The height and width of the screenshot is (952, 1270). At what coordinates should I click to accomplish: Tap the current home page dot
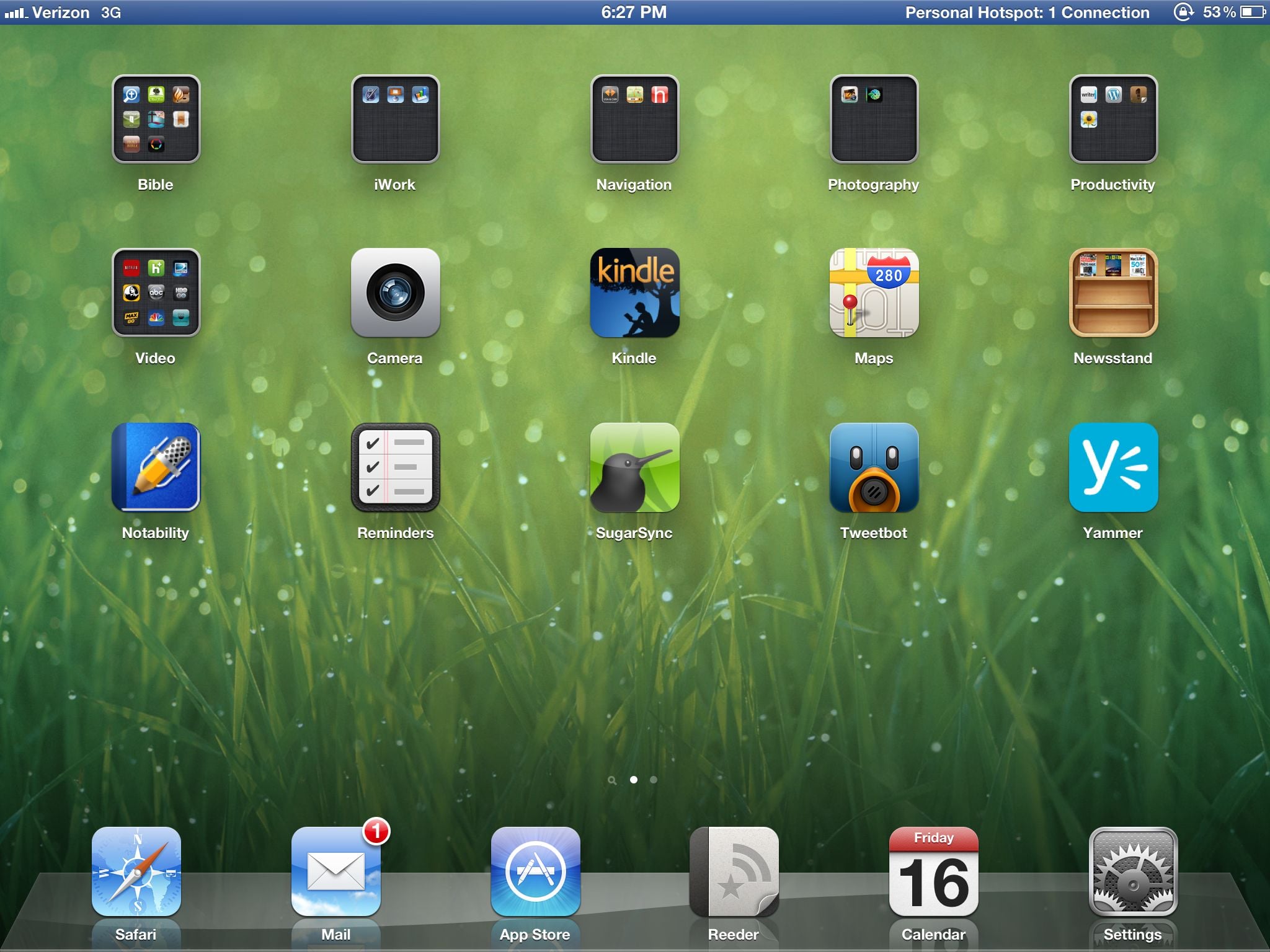[633, 780]
